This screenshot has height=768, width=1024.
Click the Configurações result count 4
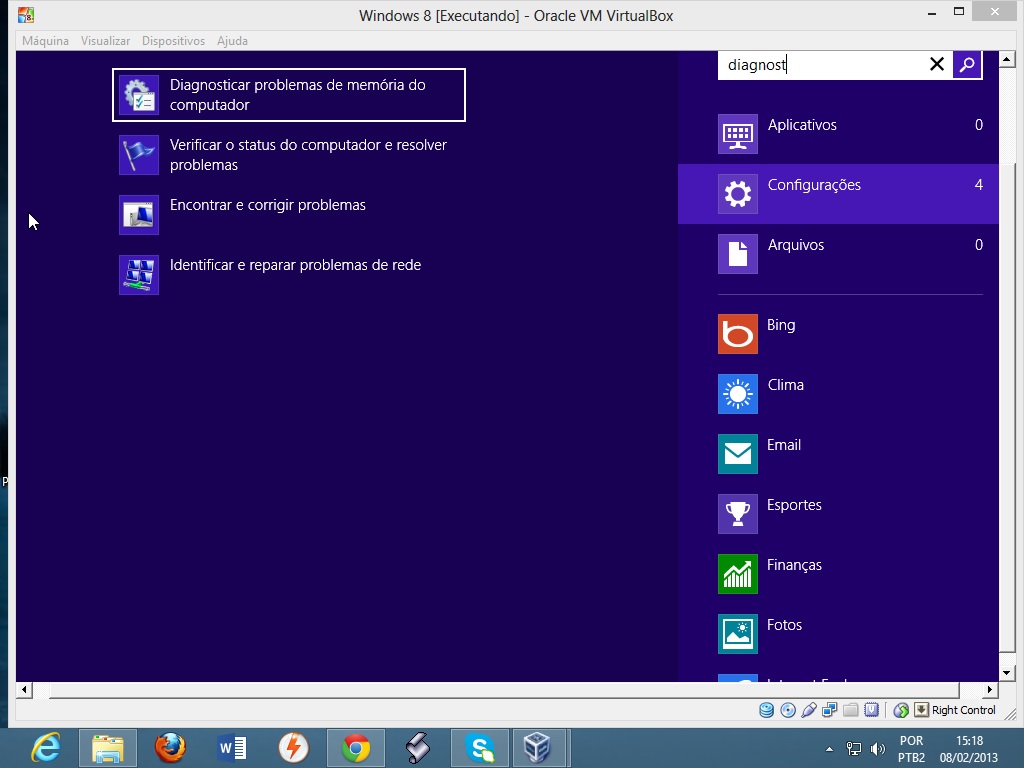coord(978,185)
